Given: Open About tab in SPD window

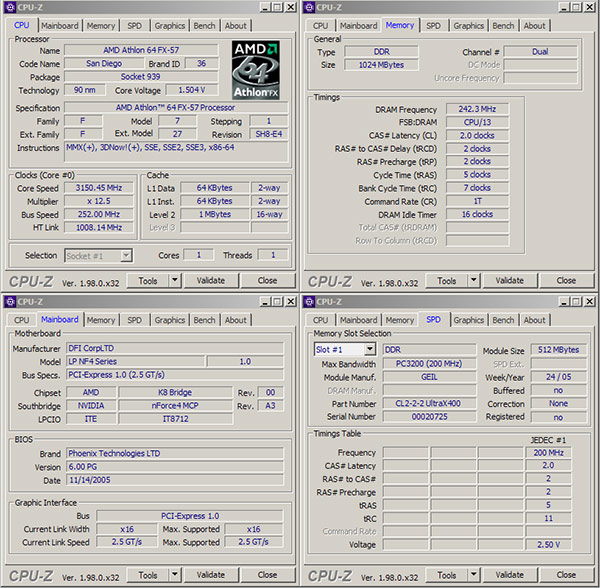Looking at the screenshot, I should pos(534,320).
